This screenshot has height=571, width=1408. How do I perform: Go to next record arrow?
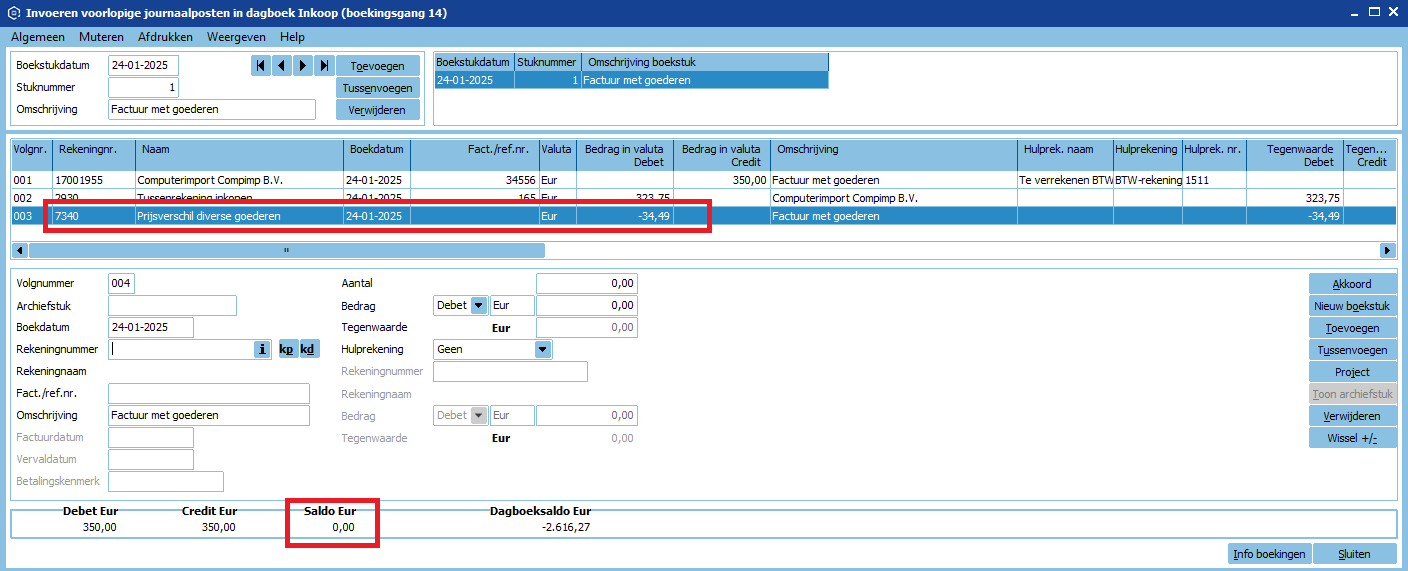point(303,66)
